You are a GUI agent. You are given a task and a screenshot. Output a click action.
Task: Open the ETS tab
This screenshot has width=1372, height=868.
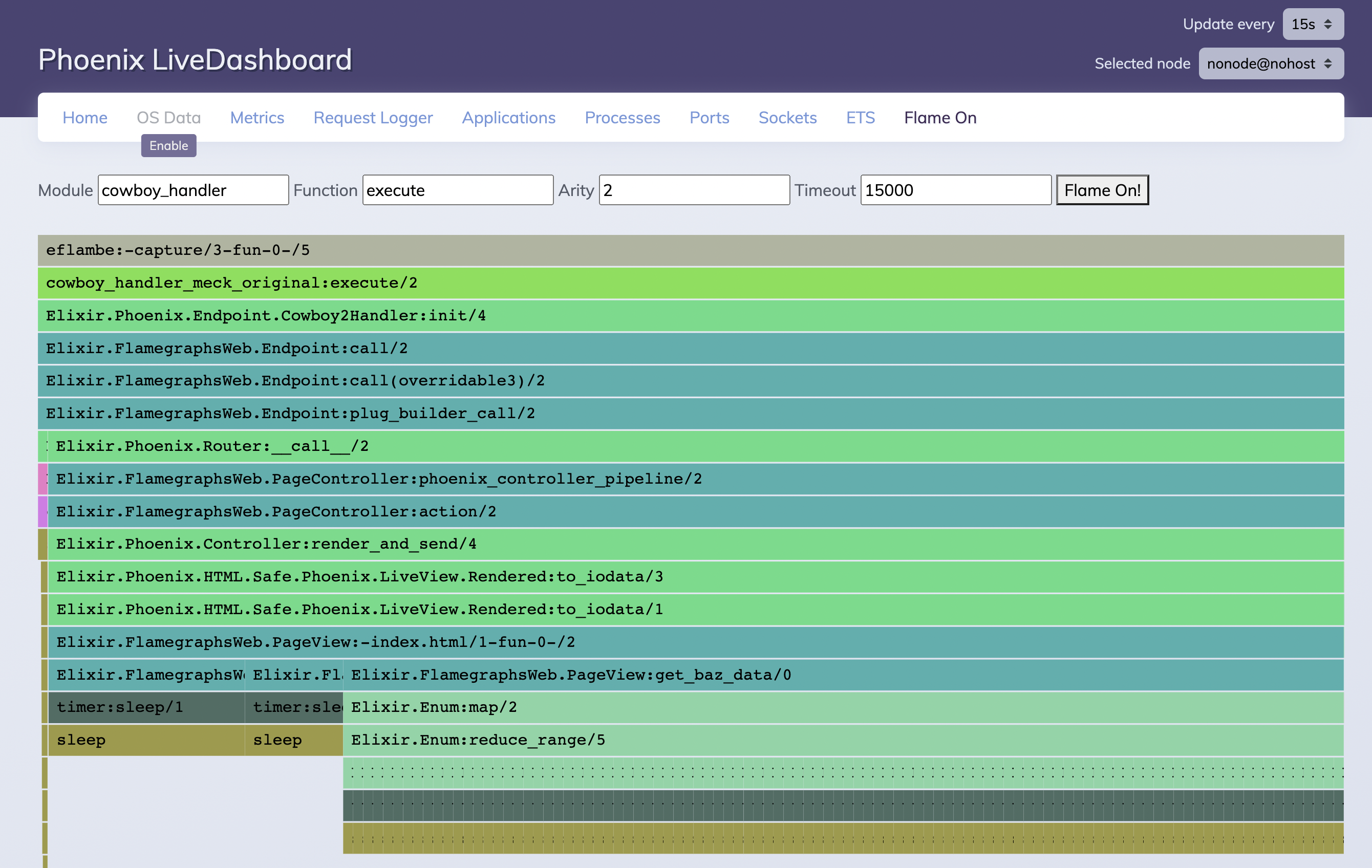(x=861, y=117)
